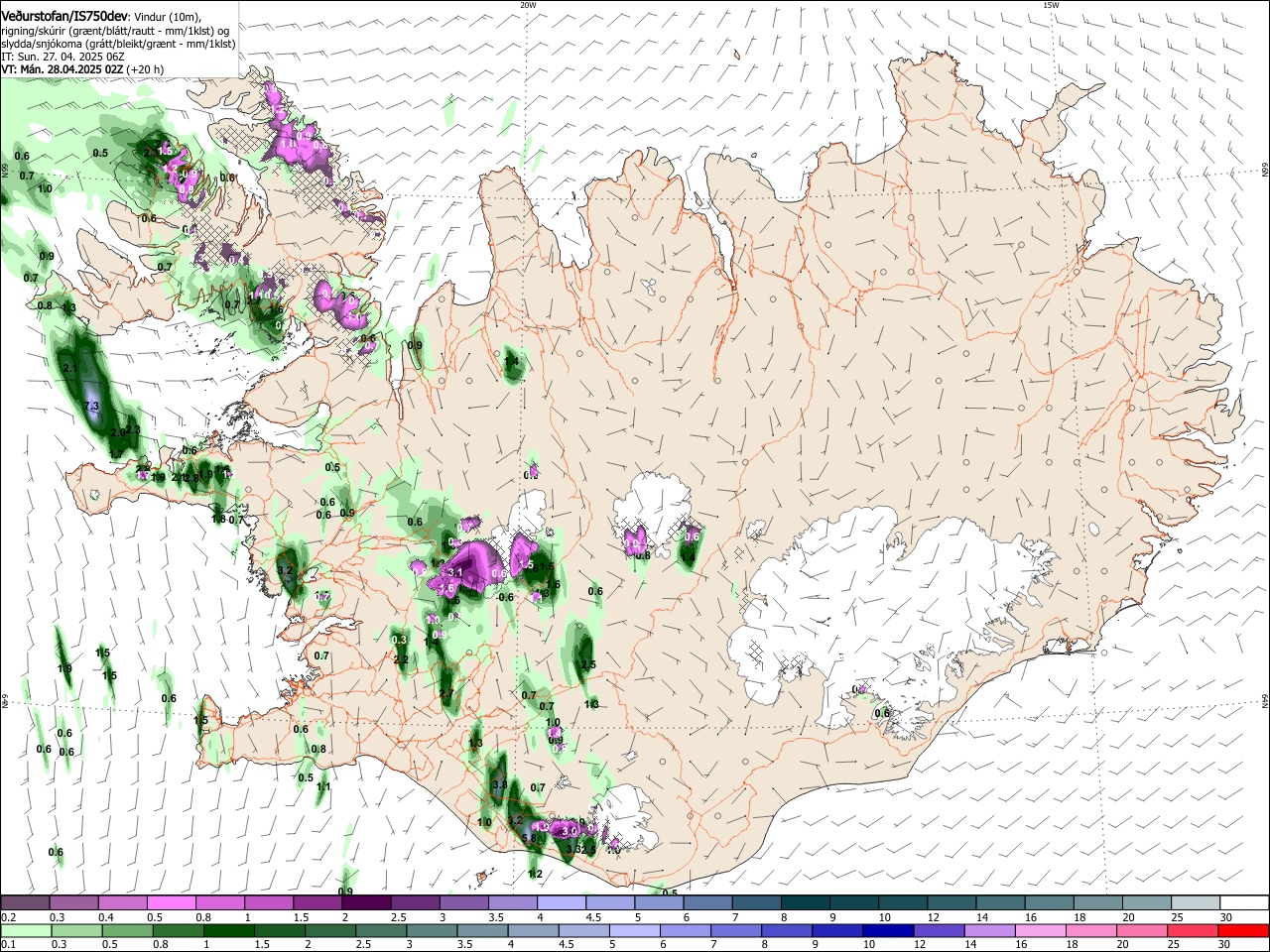Click the 5.8 precipitation value
The height and width of the screenshot is (952, 1270).
(x=529, y=838)
